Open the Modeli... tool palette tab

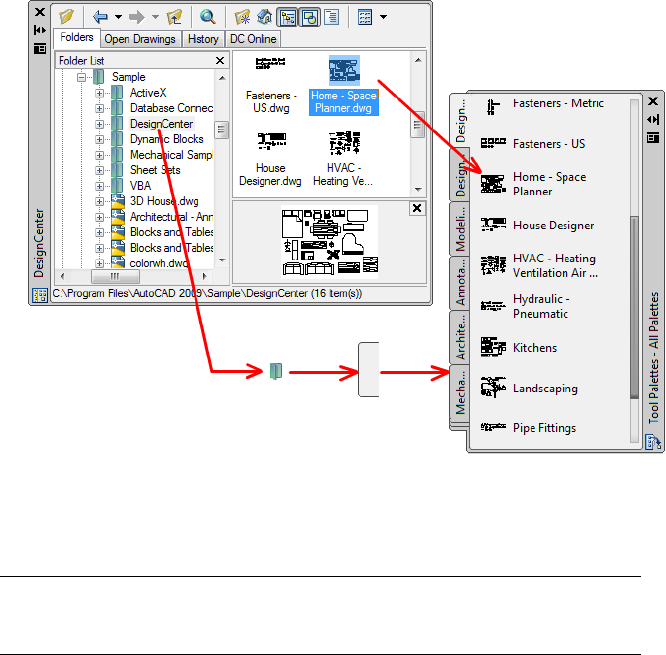pyautogui.click(x=460, y=229)
